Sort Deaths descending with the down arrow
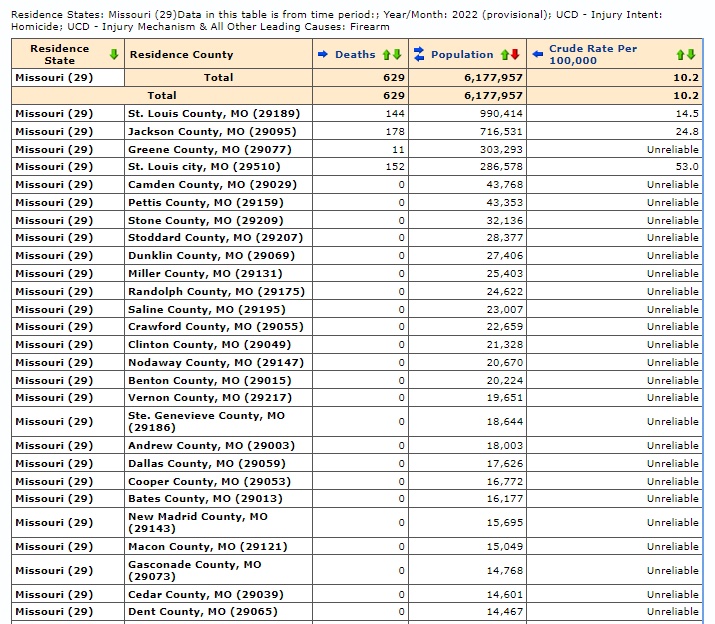 pos(397,54)
